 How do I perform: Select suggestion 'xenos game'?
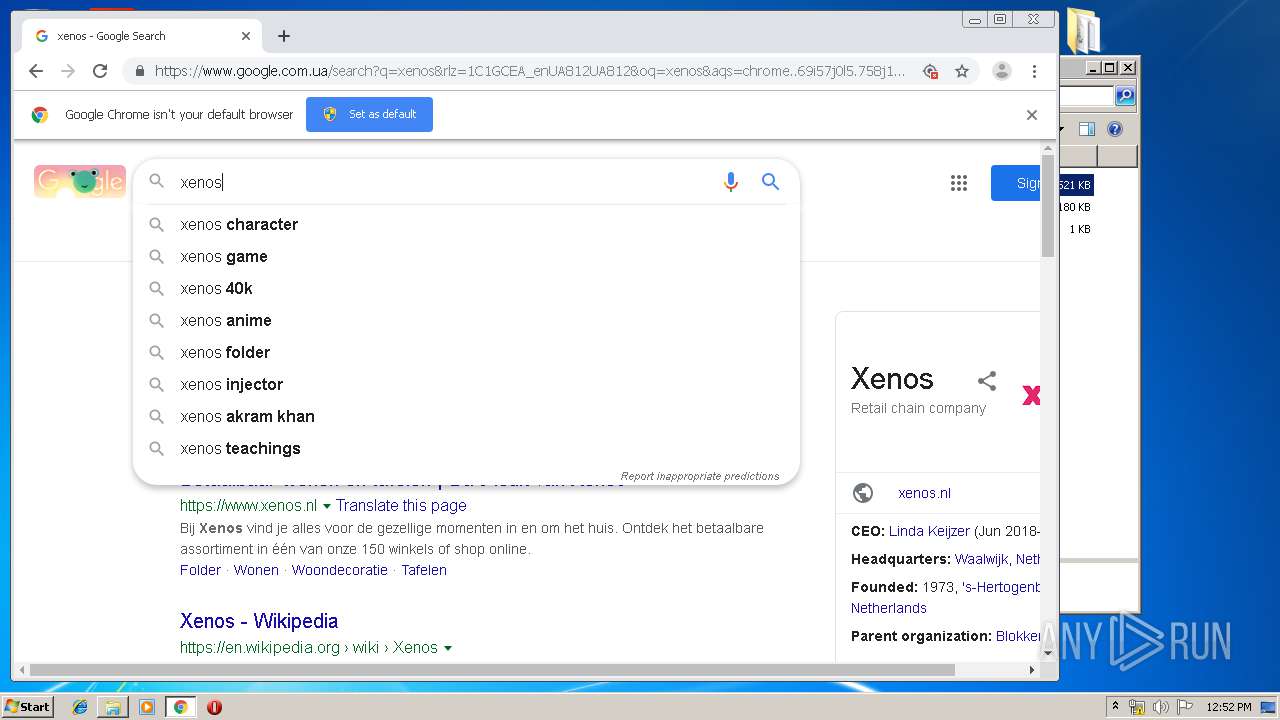[466, 256]
